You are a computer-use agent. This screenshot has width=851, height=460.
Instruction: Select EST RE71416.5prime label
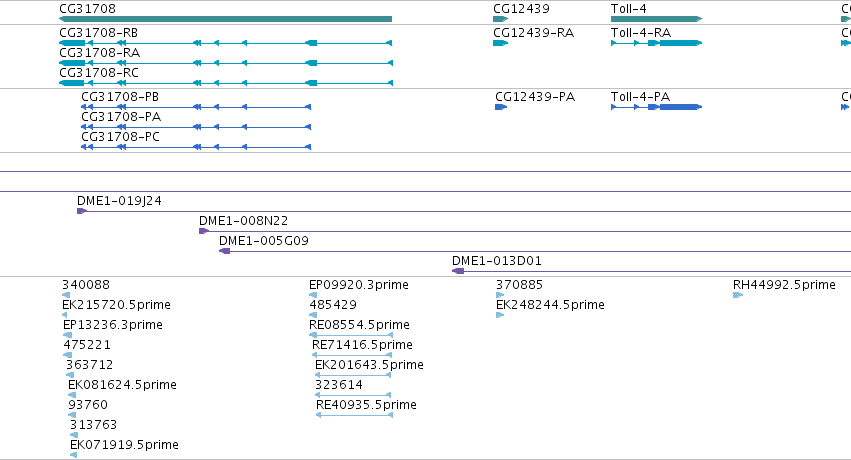click(362, 345)
